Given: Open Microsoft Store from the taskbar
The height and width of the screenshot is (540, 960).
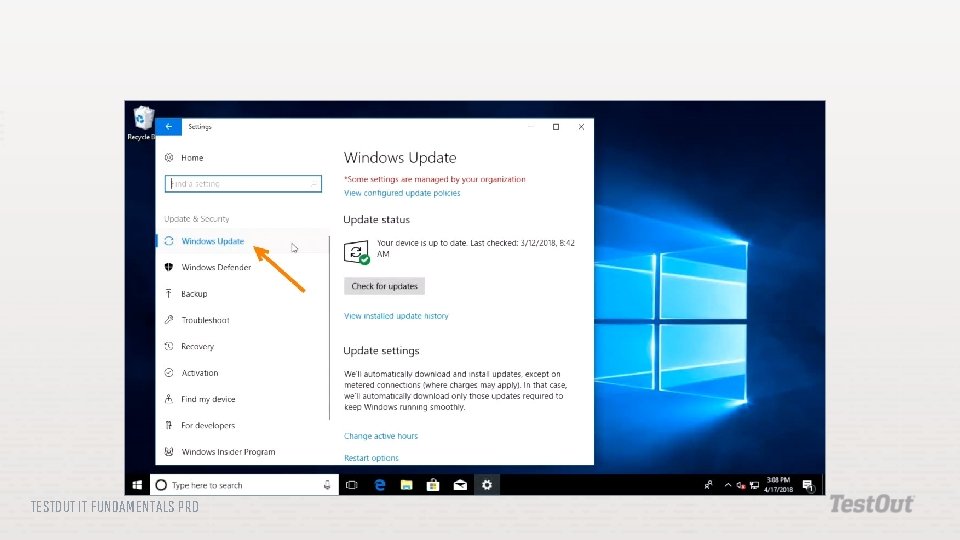Looking at the screenshot, I should click(x=433, y=485).
